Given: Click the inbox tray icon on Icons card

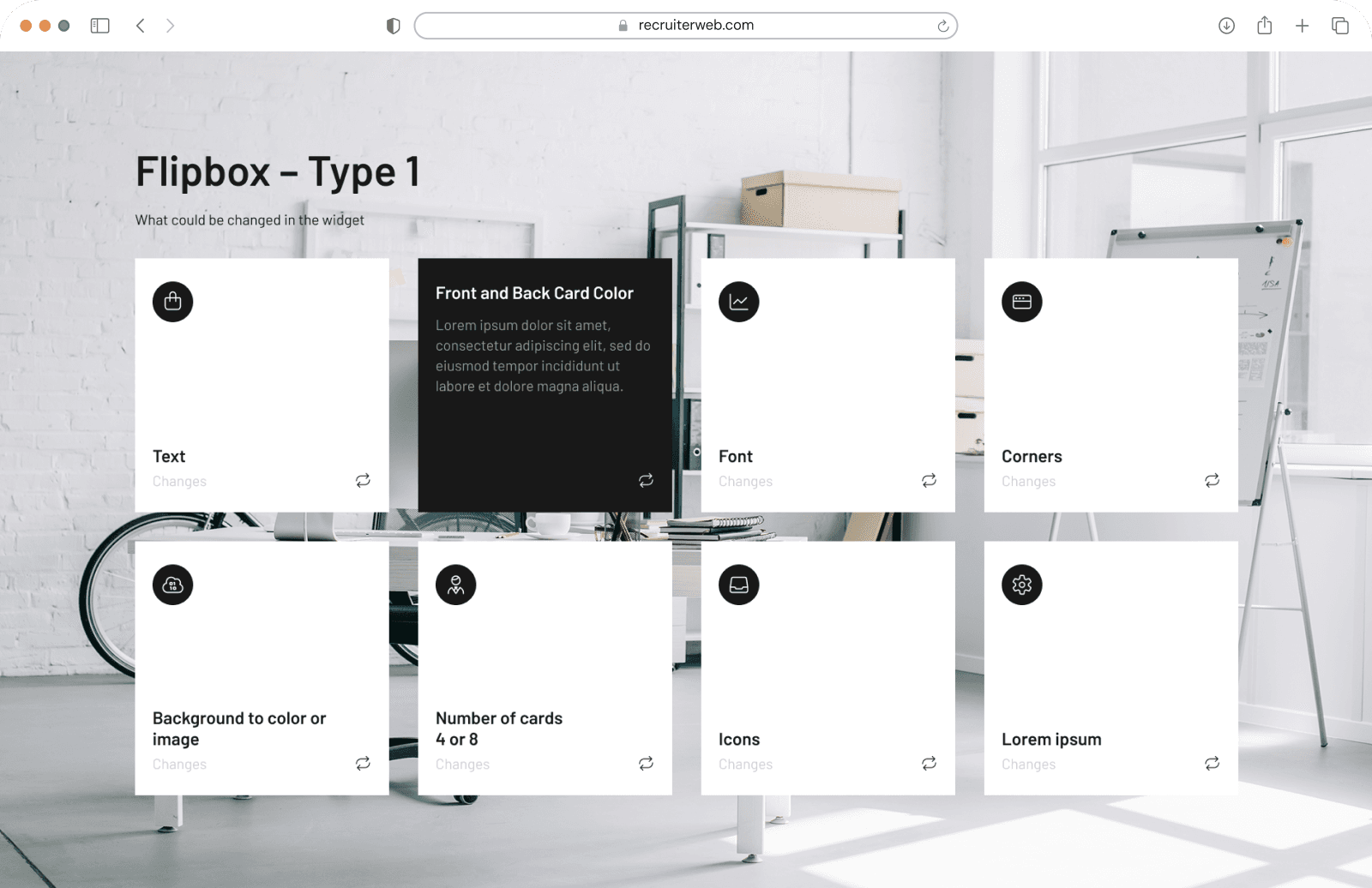Looking at the screenshot, I should [738, 585].
